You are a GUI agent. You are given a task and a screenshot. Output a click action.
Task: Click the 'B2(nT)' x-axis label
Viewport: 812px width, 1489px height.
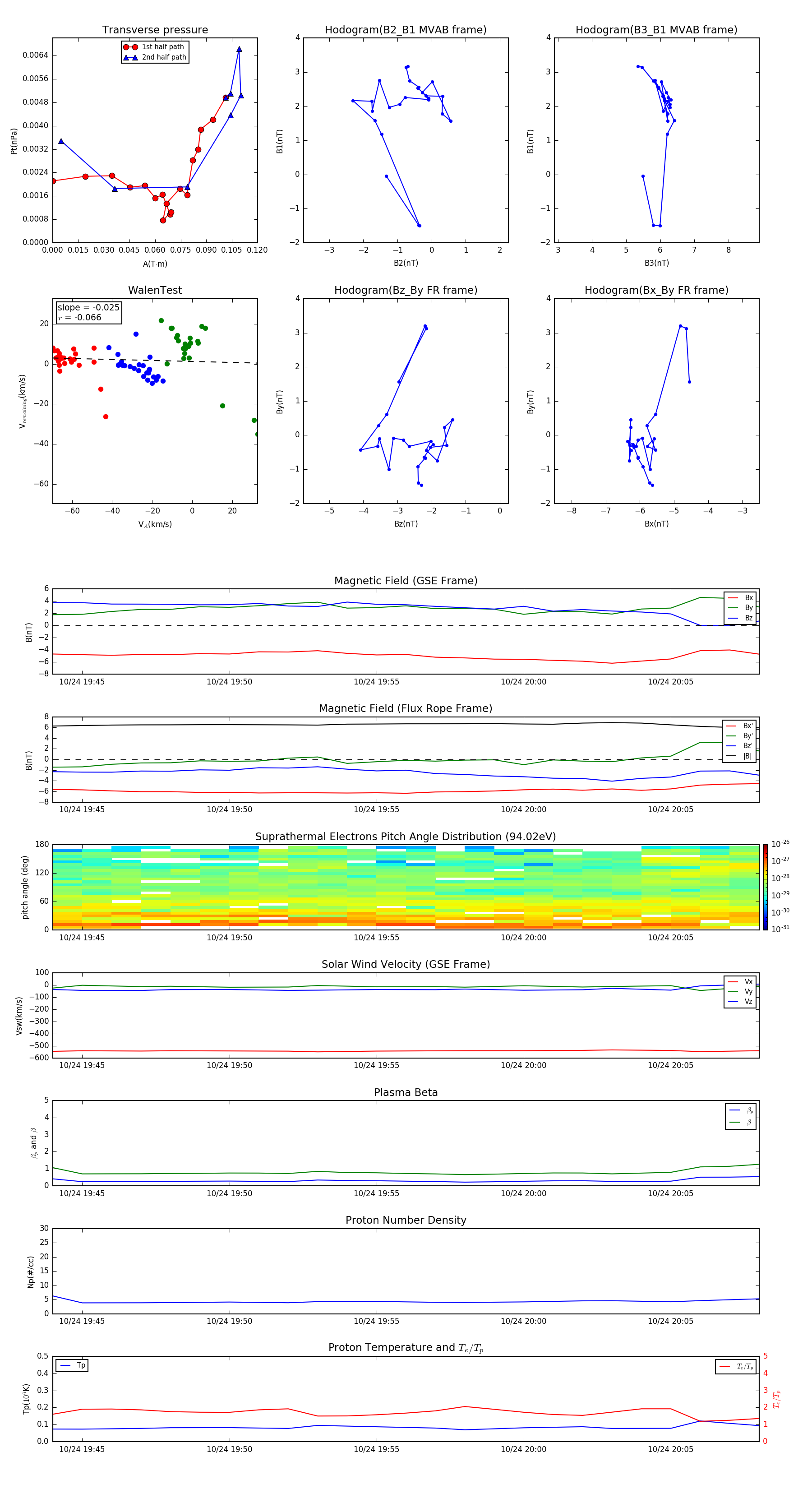pos(406,263)
